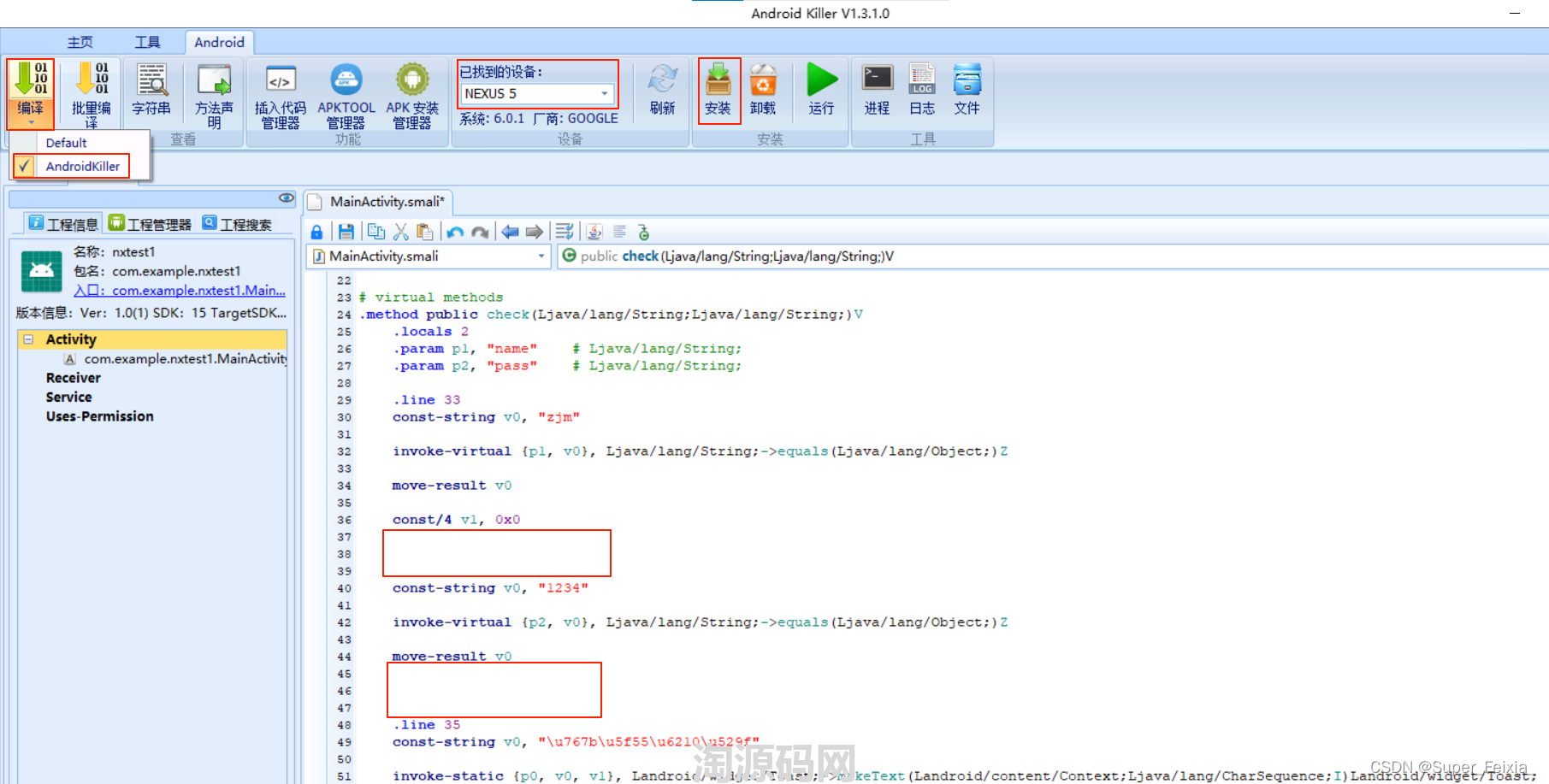Click the lock icon in editor toolbar

coord(316,232)
